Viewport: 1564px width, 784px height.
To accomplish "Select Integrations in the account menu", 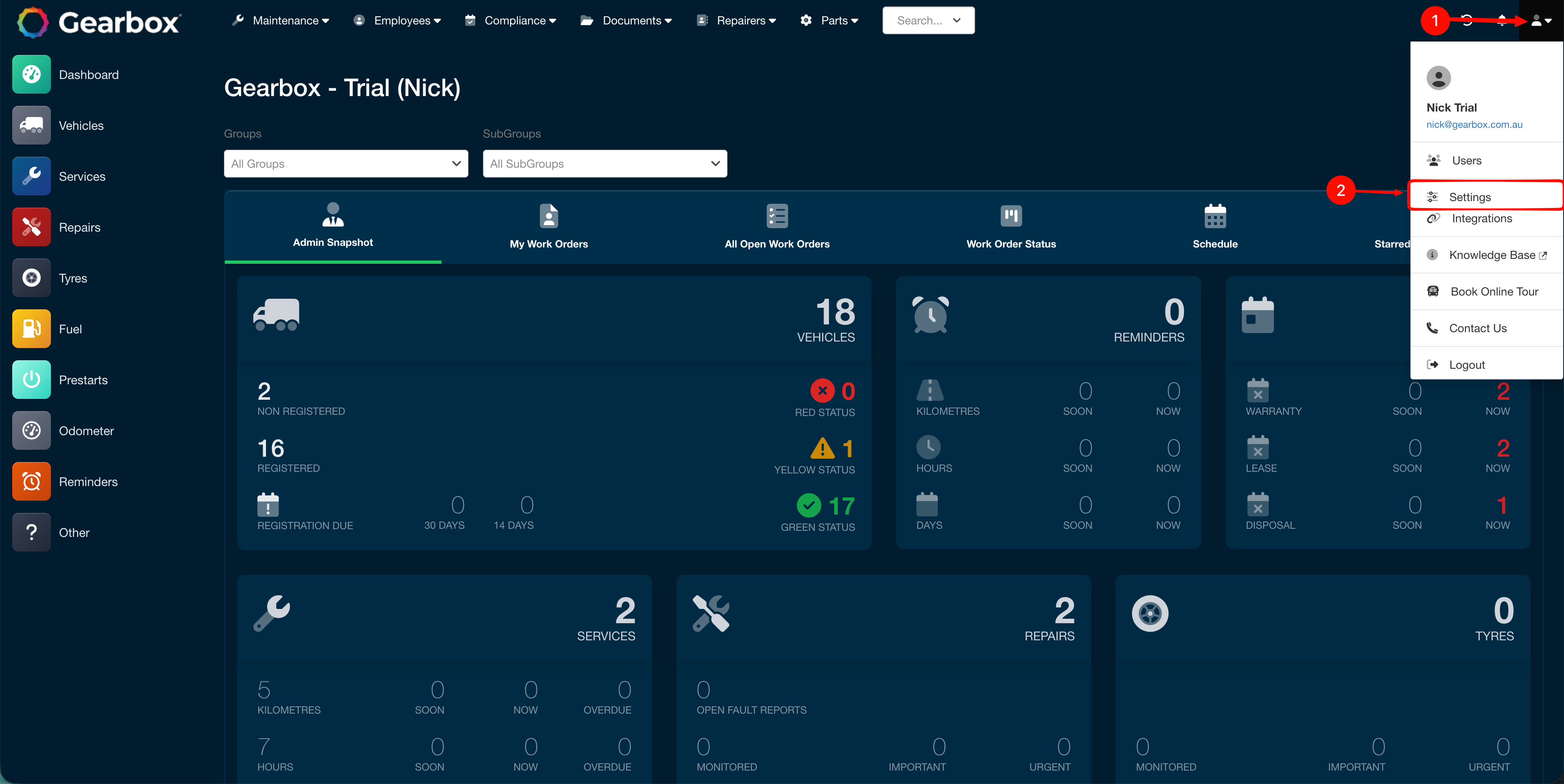I will tap(1486, 219).
